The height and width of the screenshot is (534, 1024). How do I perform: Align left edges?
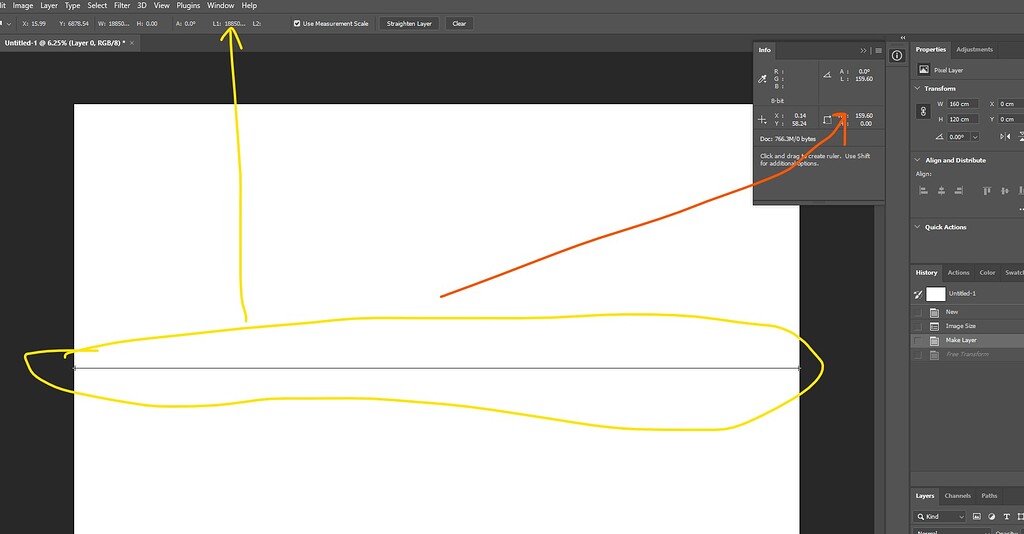pyautogui.click(x=923, y=191)
